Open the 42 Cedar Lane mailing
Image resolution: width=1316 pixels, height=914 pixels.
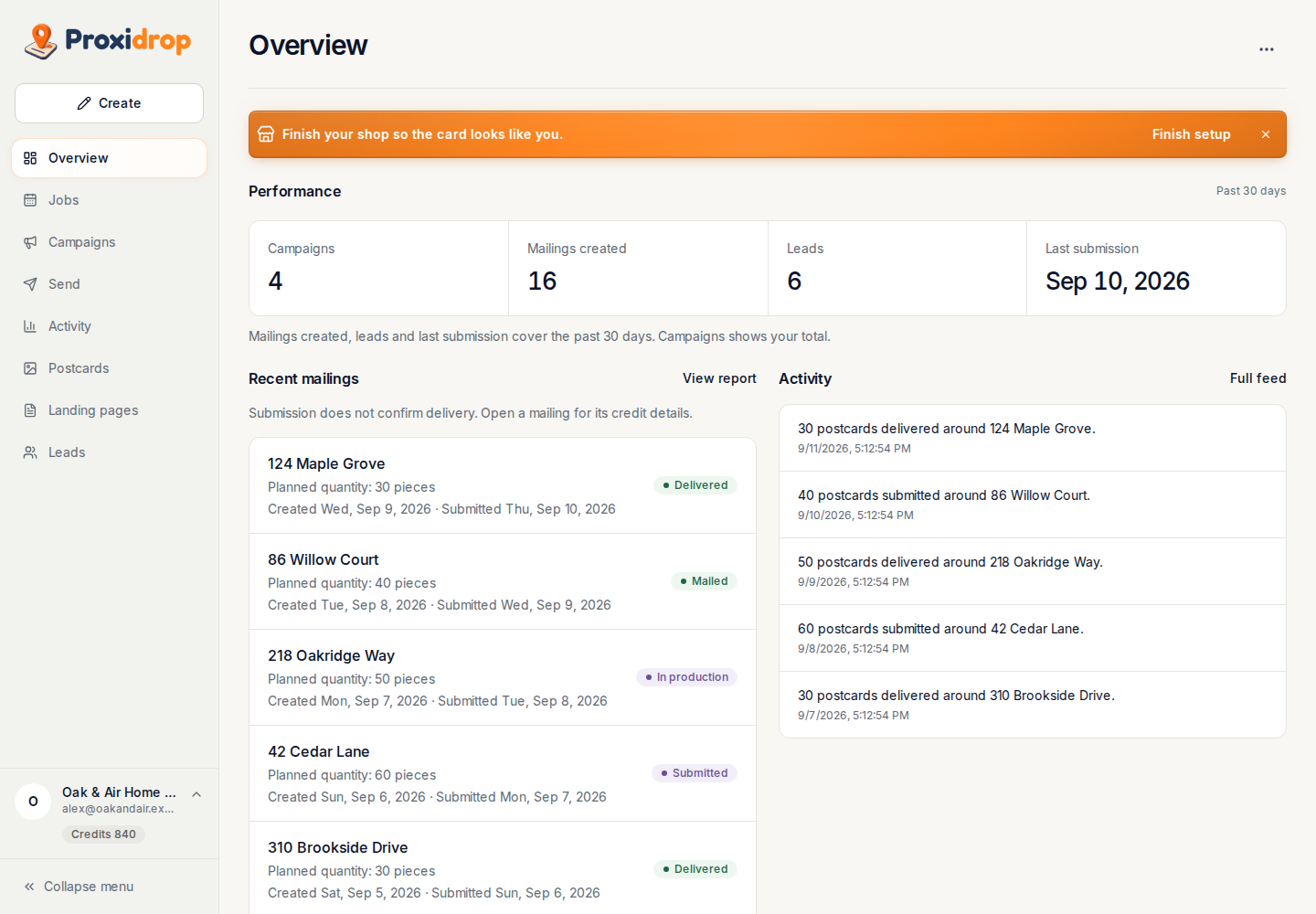click(503, 773)
